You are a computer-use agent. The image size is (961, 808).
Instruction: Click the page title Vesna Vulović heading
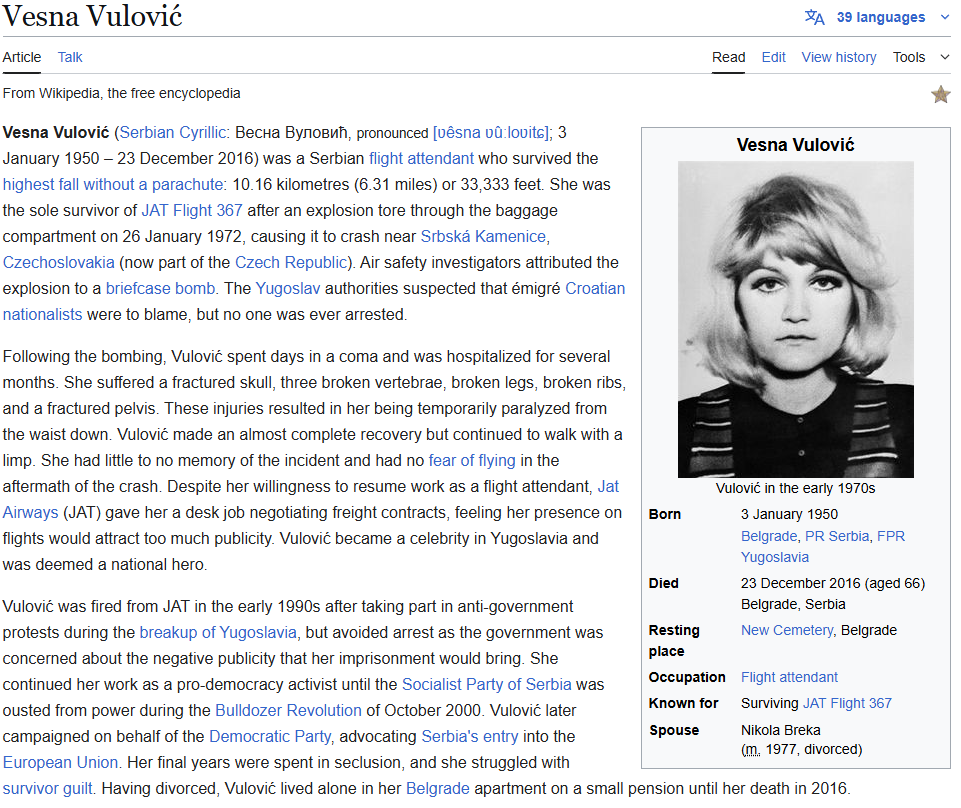pyautogui.click(x=93, y=16)
